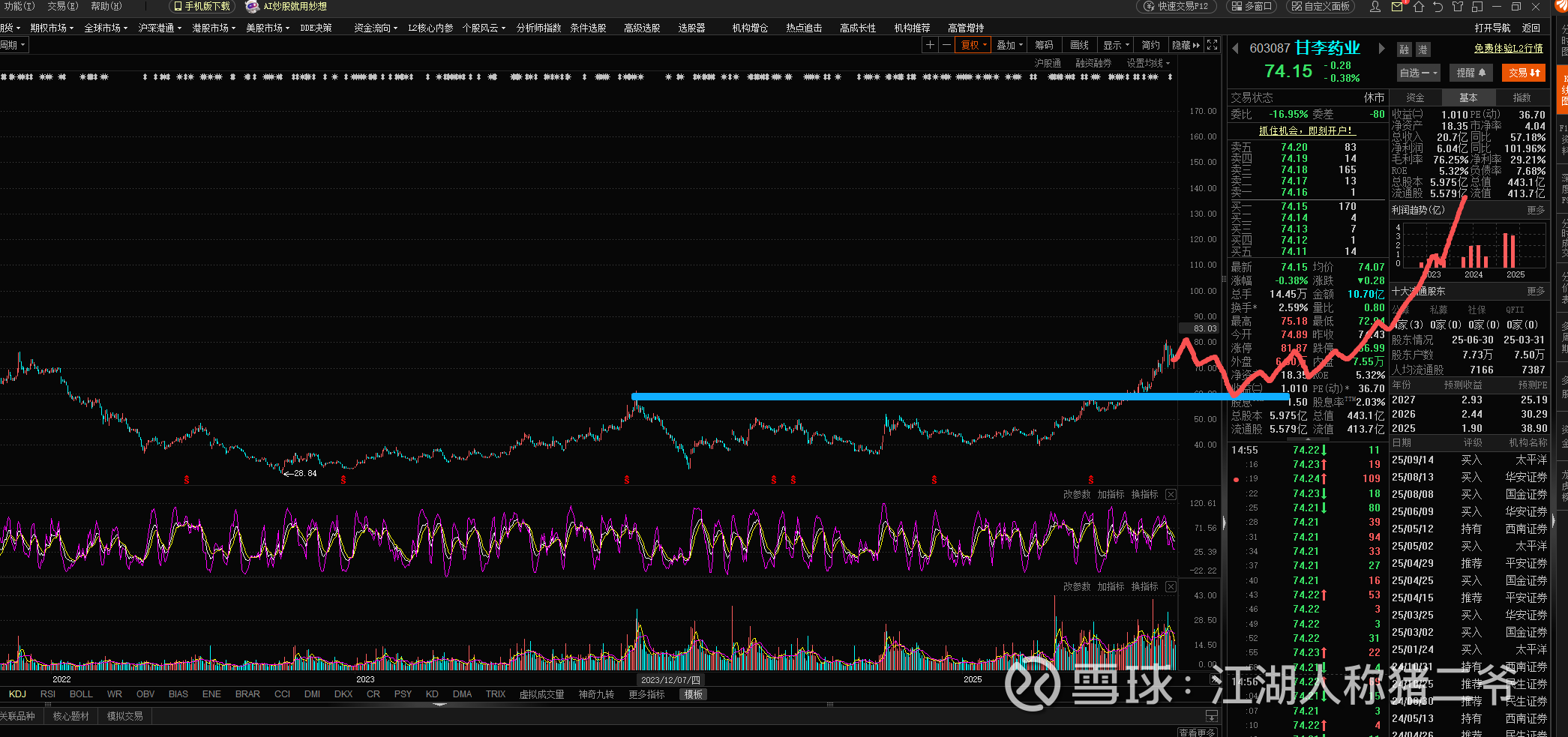Image resolution: width=1568 pixels, height=737 pixels.
Task: Toggle the 港 Hong Kong connect badge
Action: (1423, 50)
